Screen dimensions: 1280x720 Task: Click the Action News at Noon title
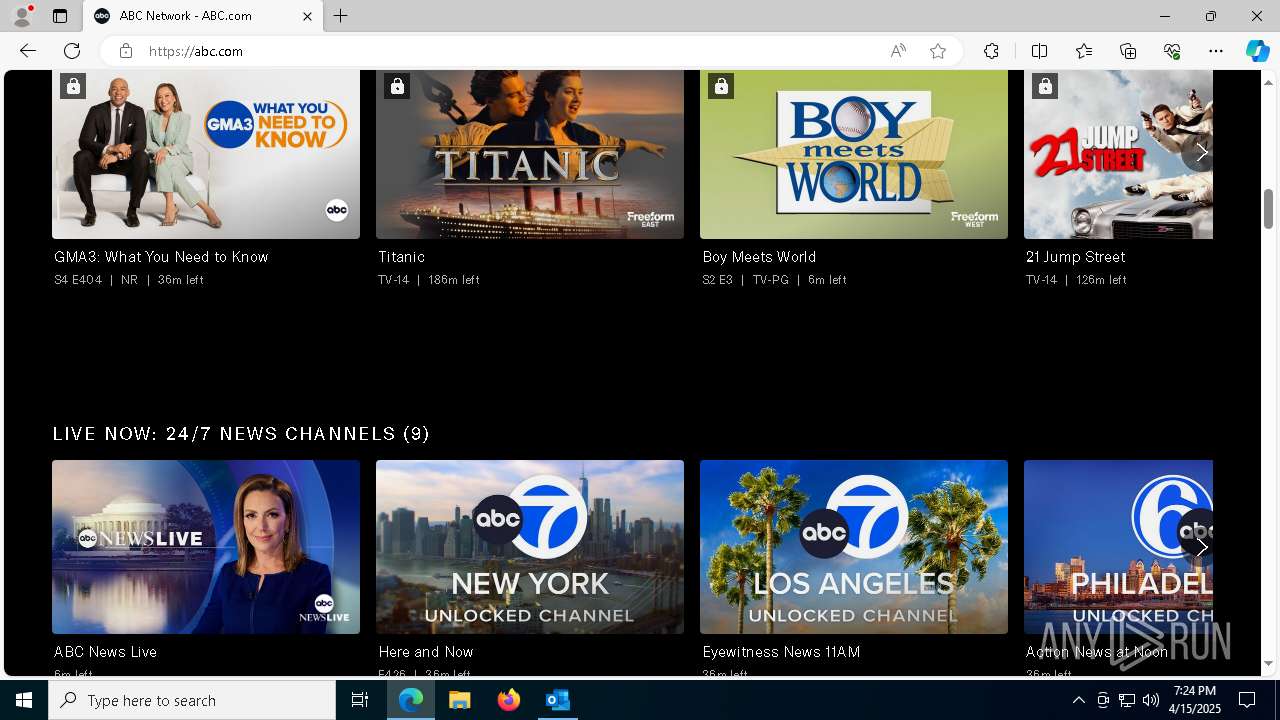[1097, 652]
